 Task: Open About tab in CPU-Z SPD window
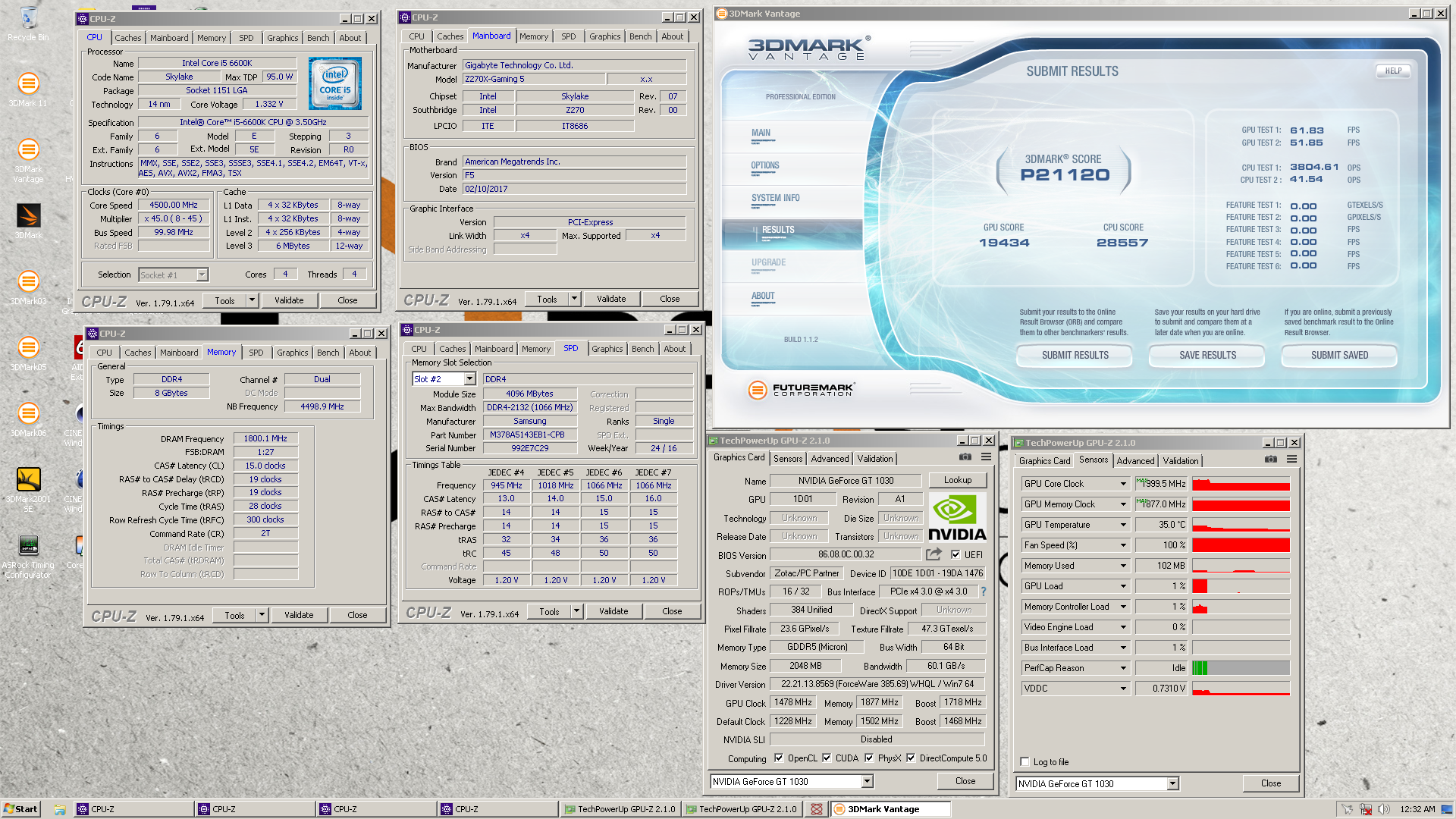coord(674,348)
